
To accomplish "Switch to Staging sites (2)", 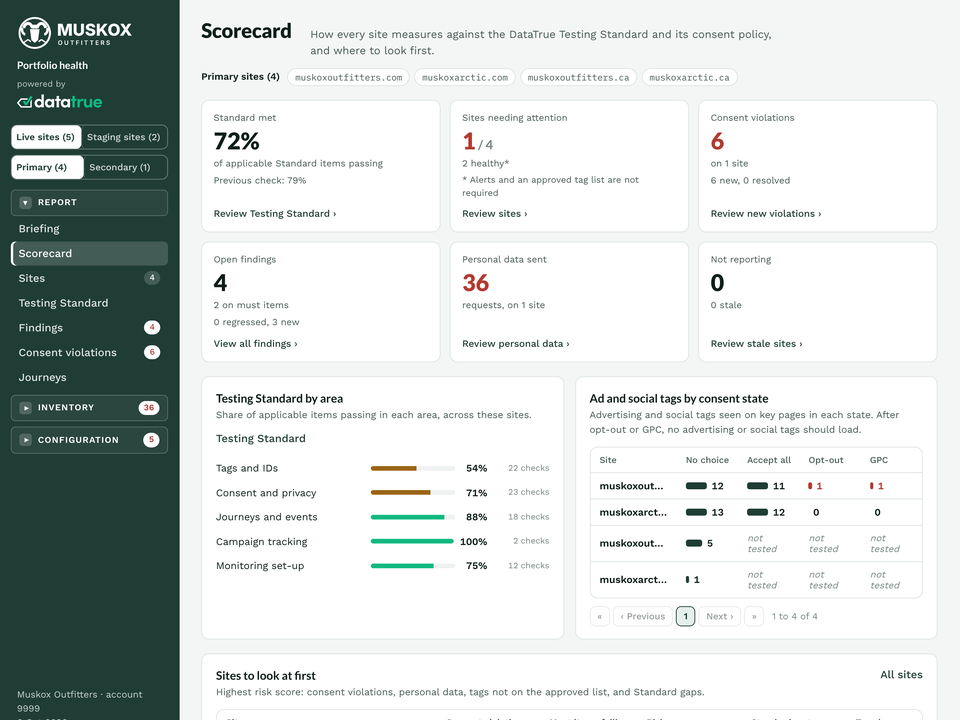I will point(123,137).
